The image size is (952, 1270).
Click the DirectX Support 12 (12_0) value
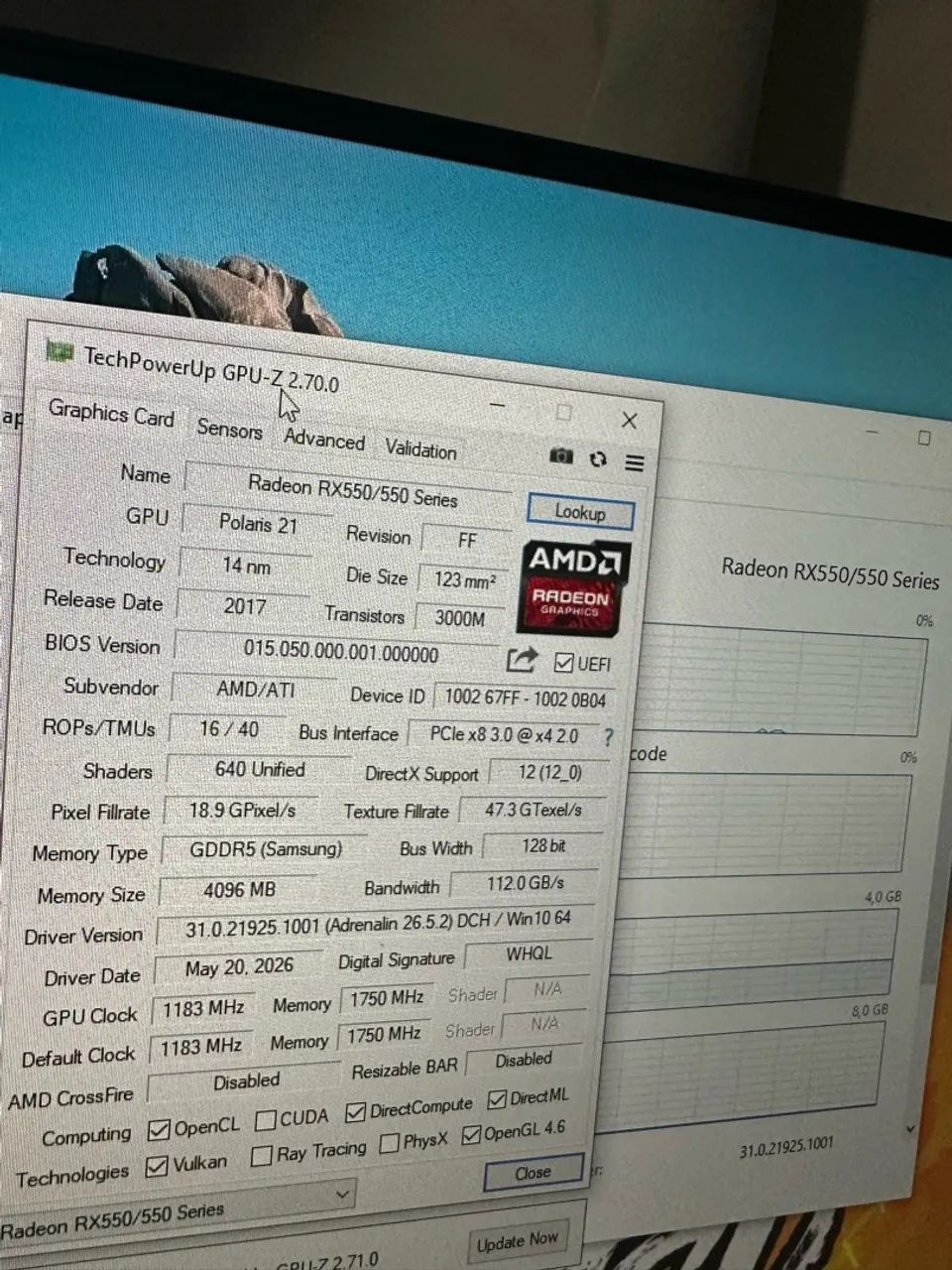pyautogui.click(x=549, y=772)
